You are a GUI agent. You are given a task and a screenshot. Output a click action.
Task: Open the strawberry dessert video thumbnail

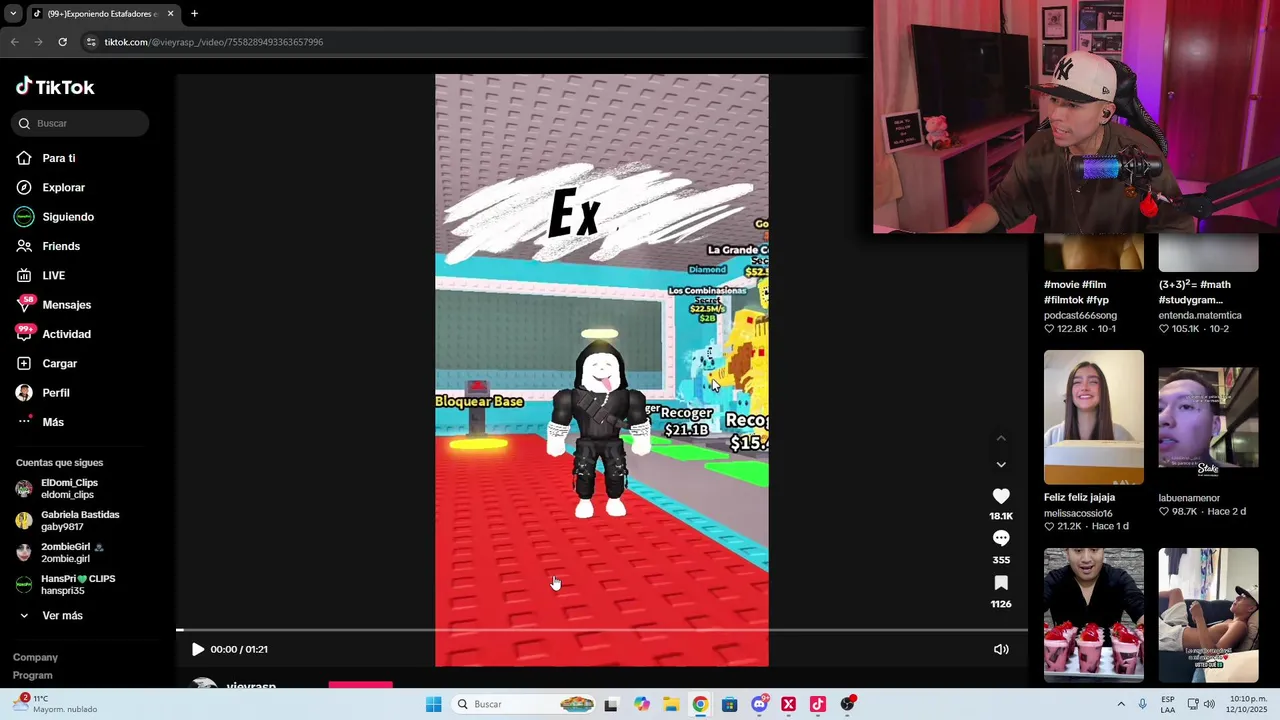(1094, 615)
